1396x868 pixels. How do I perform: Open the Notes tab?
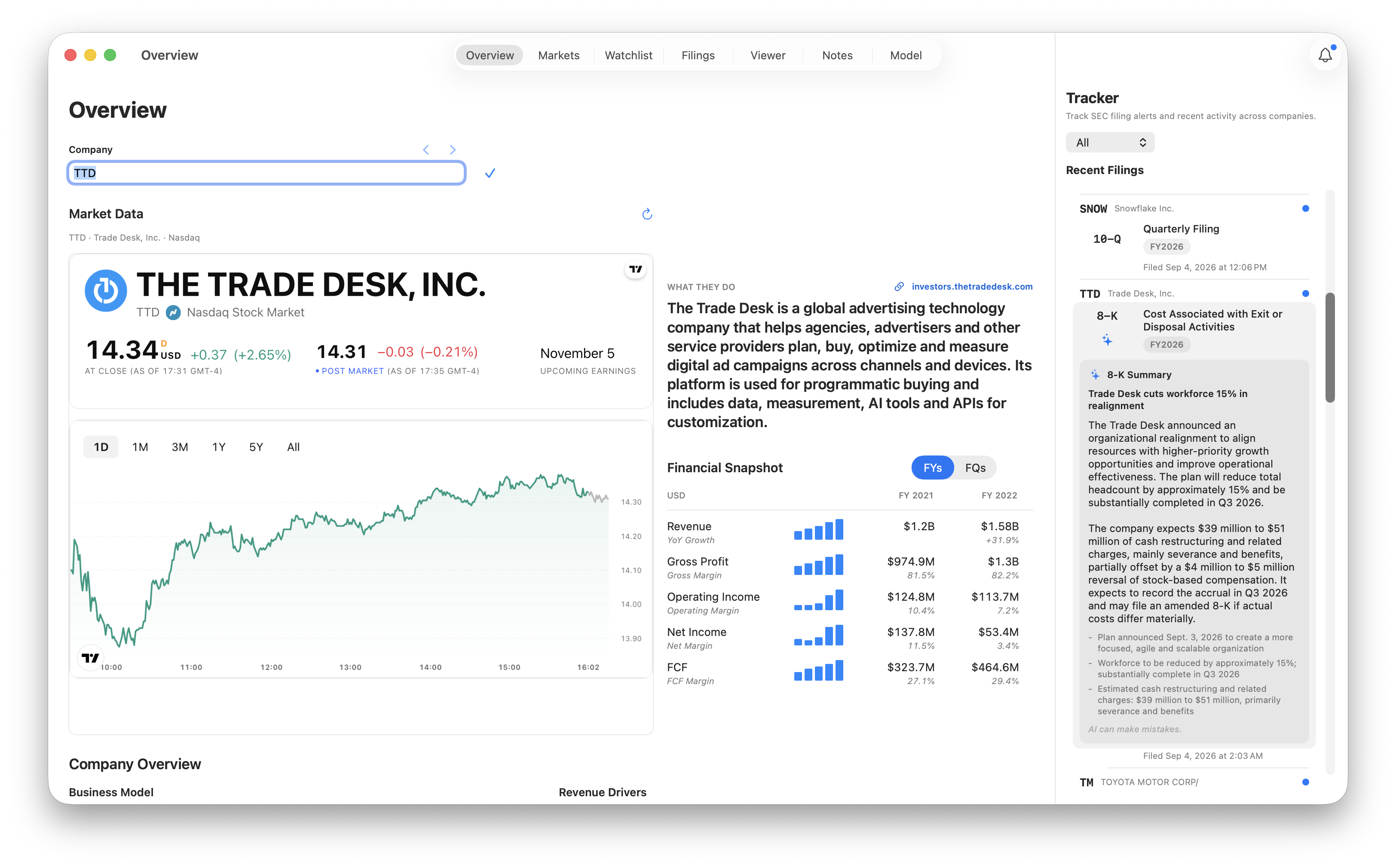tap(837, 55)
